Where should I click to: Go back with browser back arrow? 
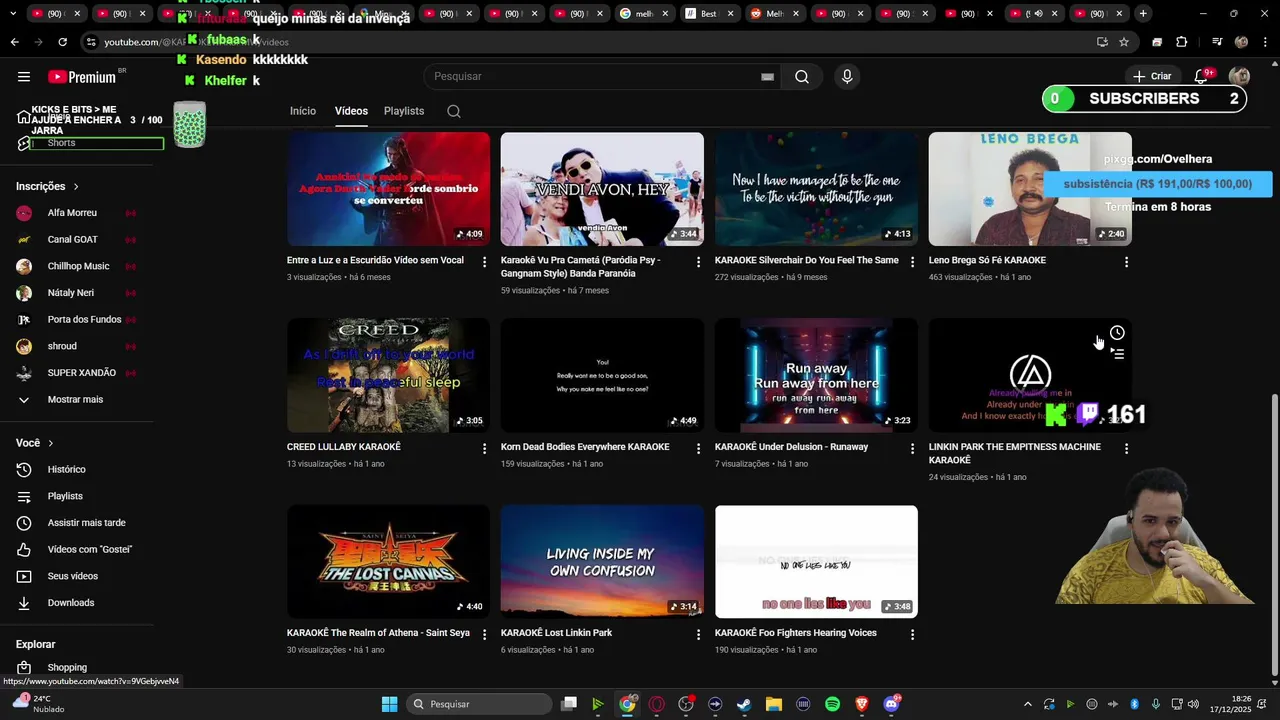coord(14,42)
